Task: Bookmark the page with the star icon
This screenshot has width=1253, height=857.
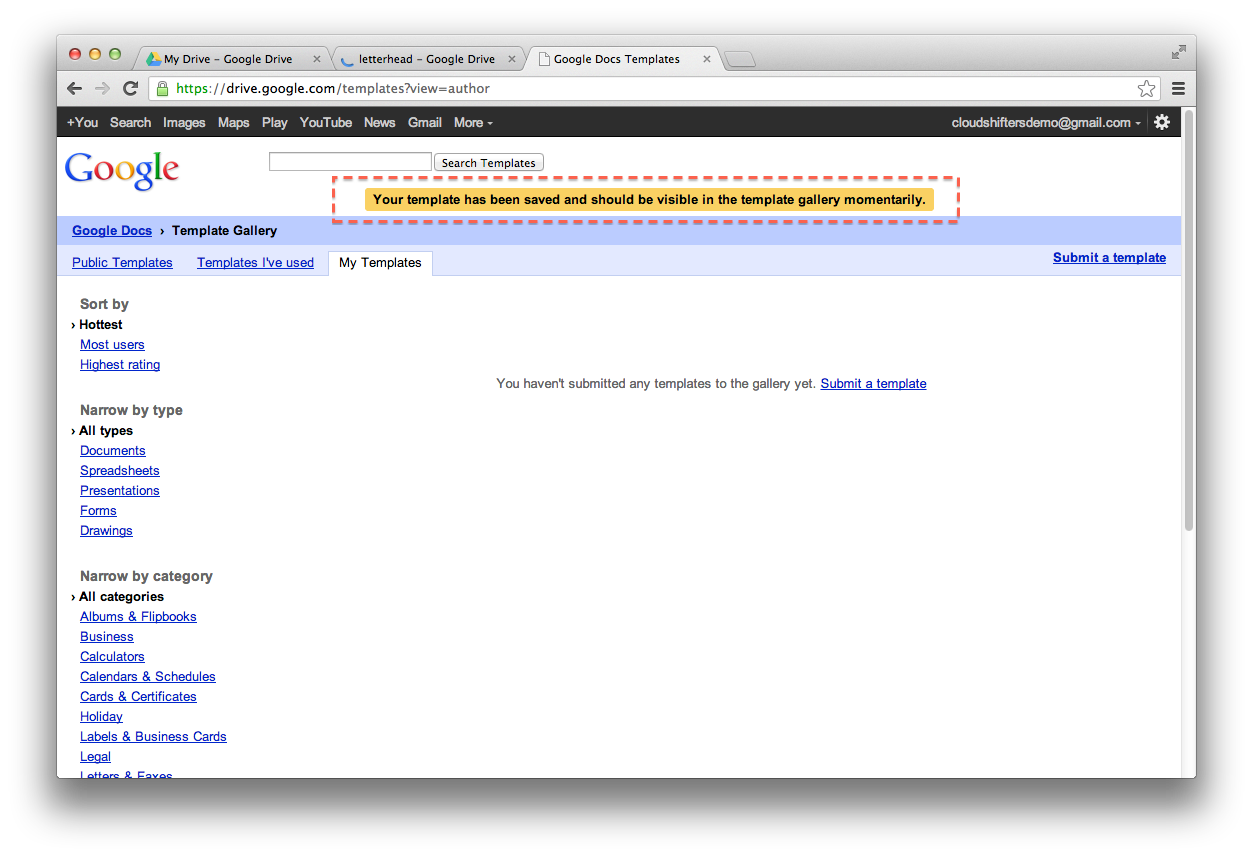Action: point(1146,89)
